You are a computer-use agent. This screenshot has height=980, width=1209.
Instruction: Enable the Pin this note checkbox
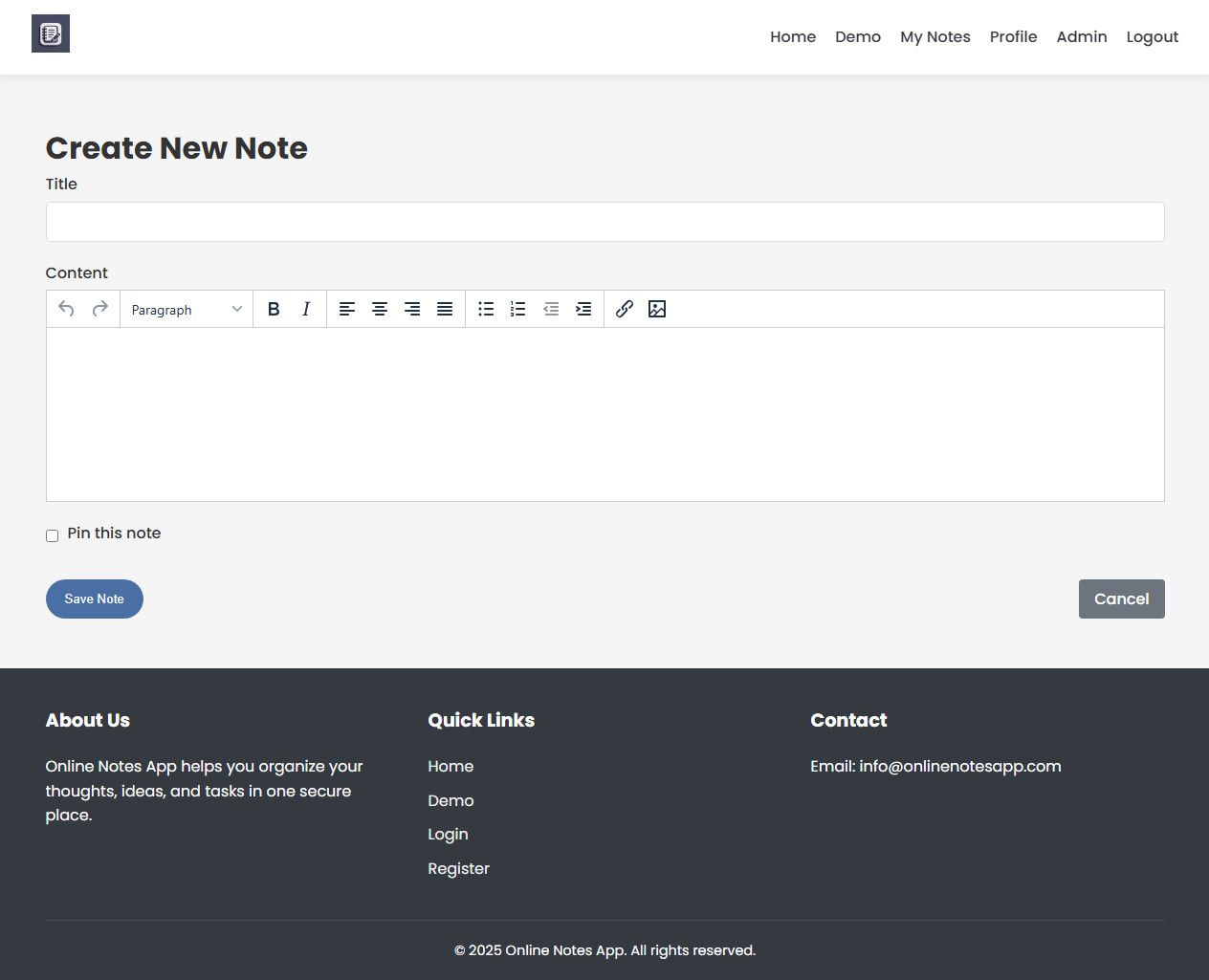(53, 535)
